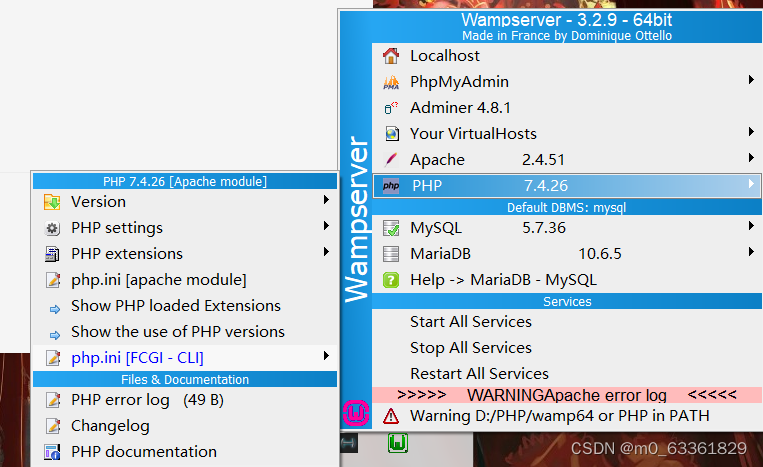Expand the PHP 7.4.26 submenu arrow
Viewport: 763px width, 467px height.
point(751,183)
